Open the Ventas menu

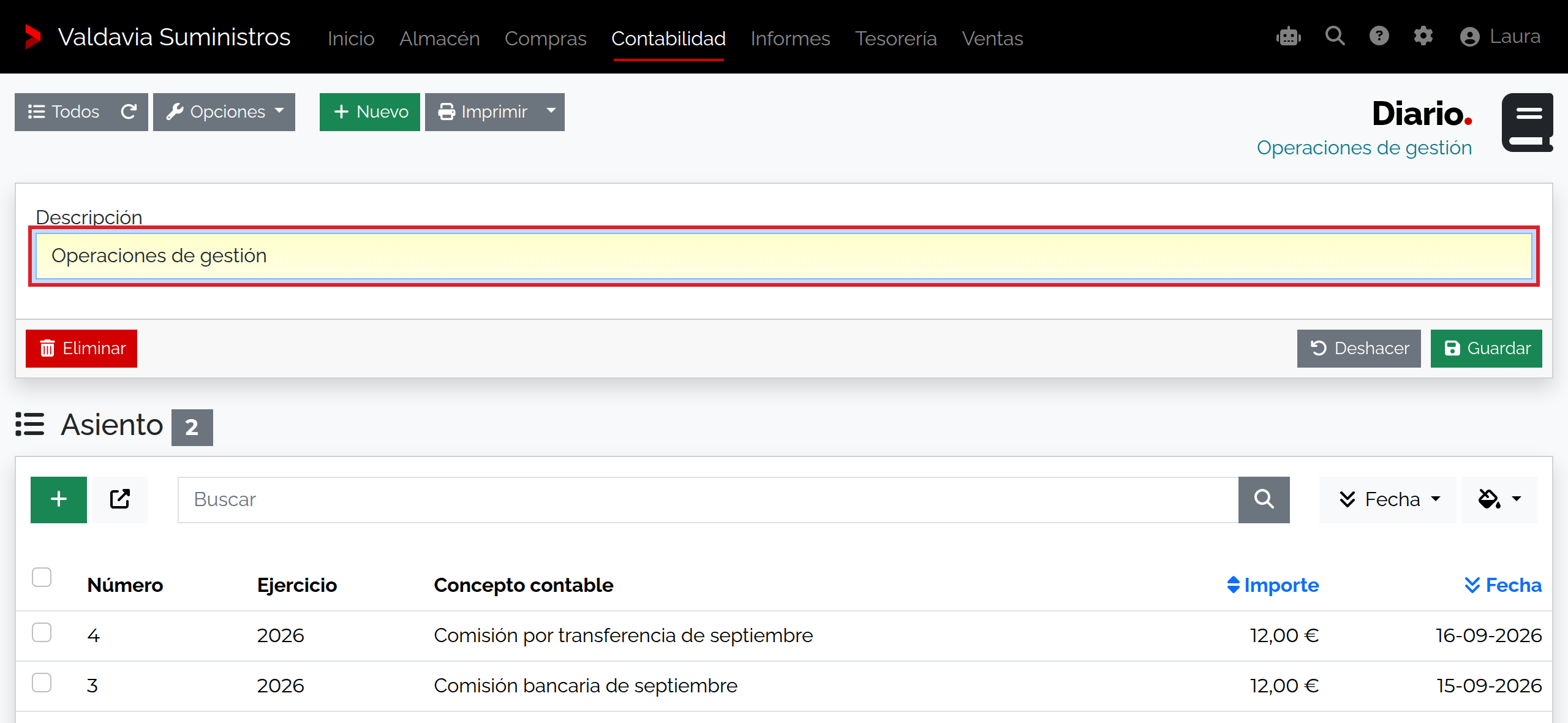pyautogui.click(x=992, y=38)
